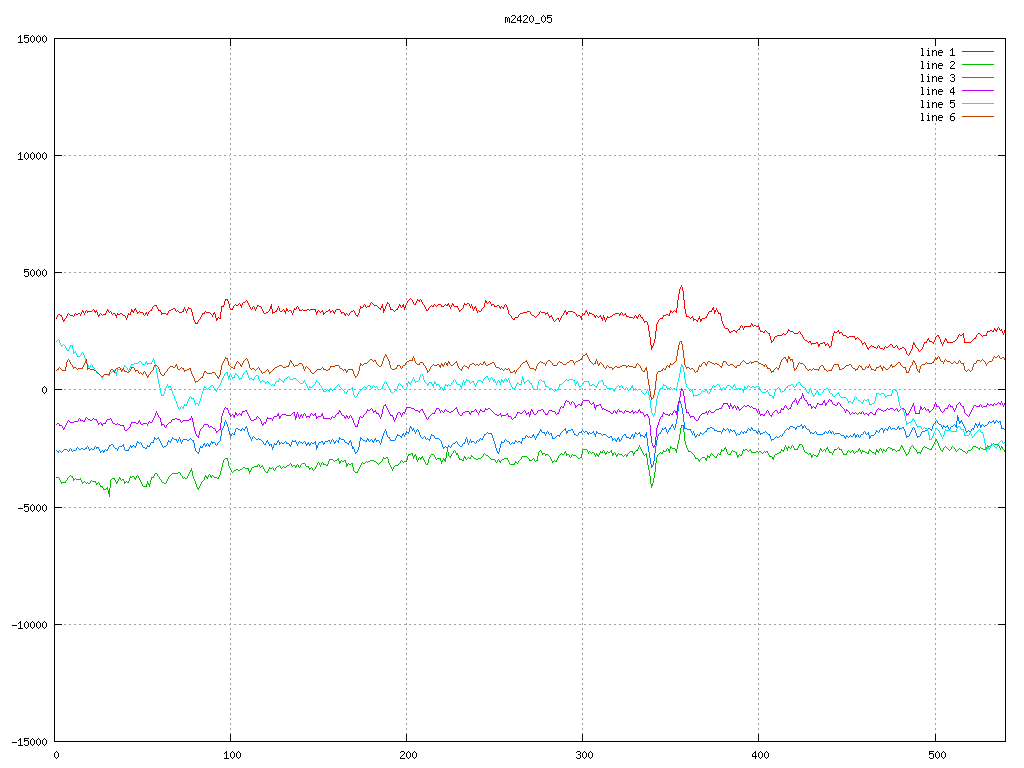Click the blue legend sample for line 3
Image resolution: width=1024 pixels, height=768 pixels.
tap(978, 78)
